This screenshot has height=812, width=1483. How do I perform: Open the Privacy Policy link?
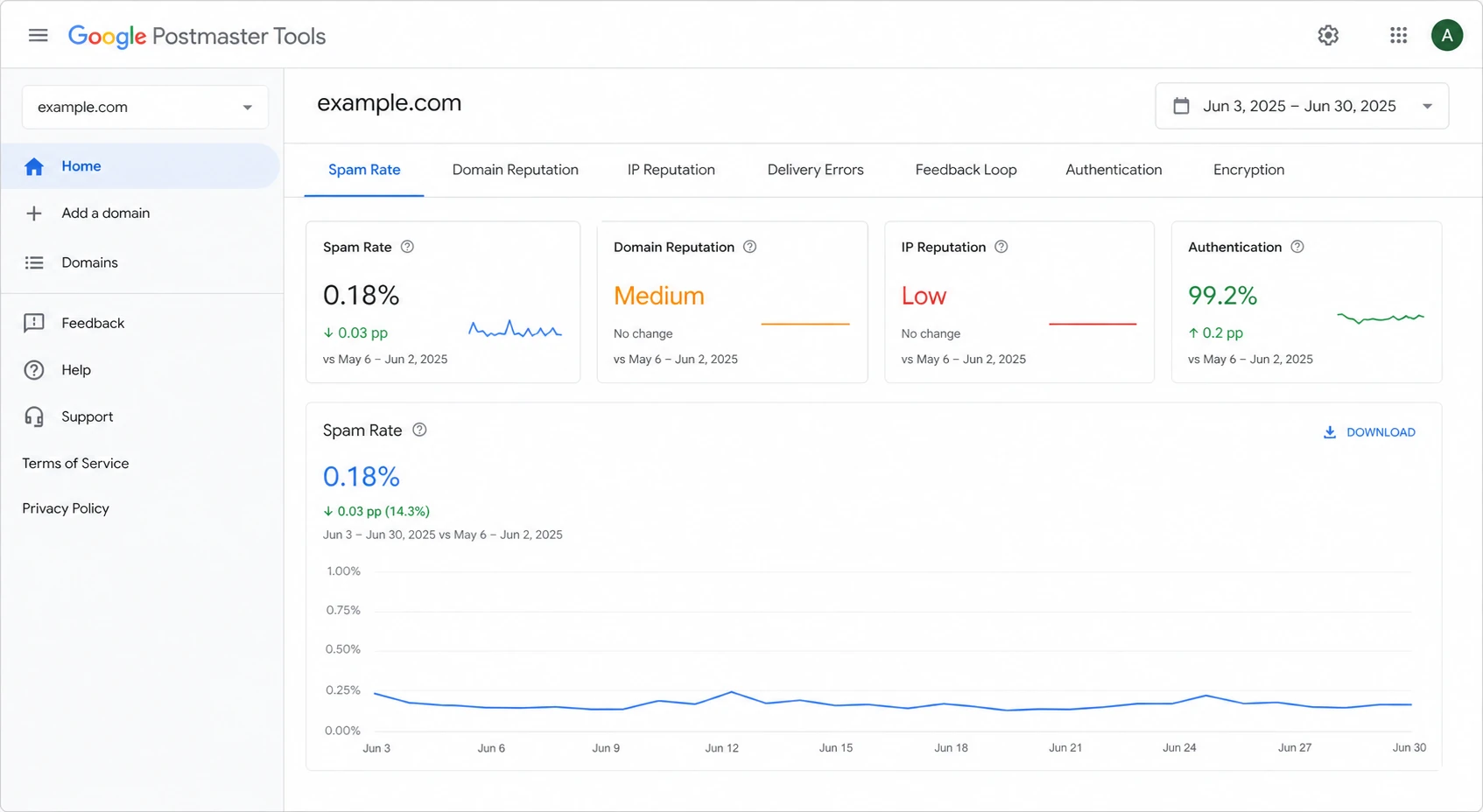click(66, 508)
